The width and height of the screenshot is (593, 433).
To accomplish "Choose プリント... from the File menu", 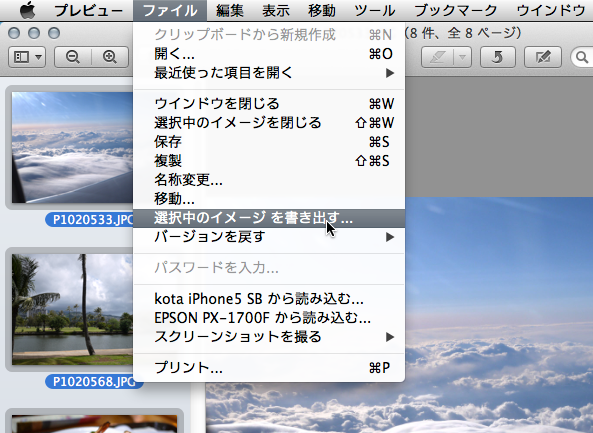I will [269, 368].
